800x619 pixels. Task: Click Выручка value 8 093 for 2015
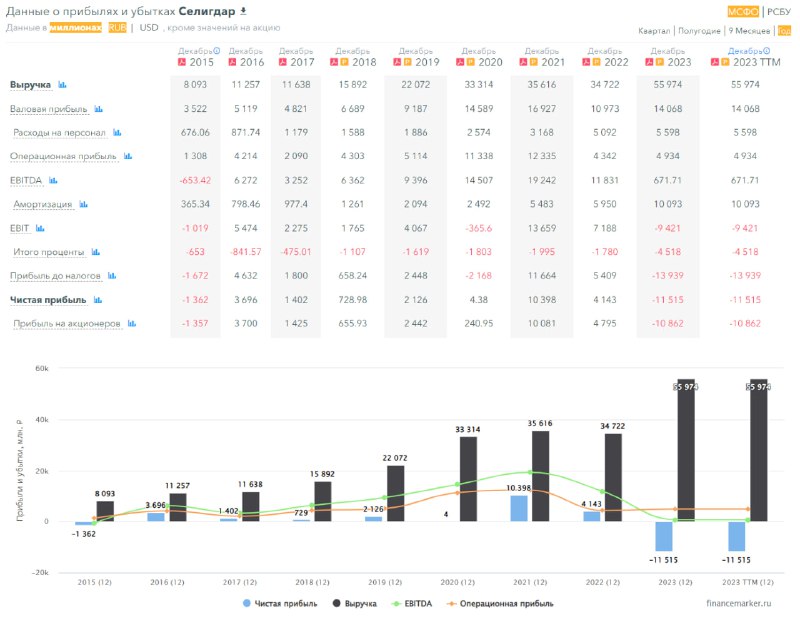[195, 85]
